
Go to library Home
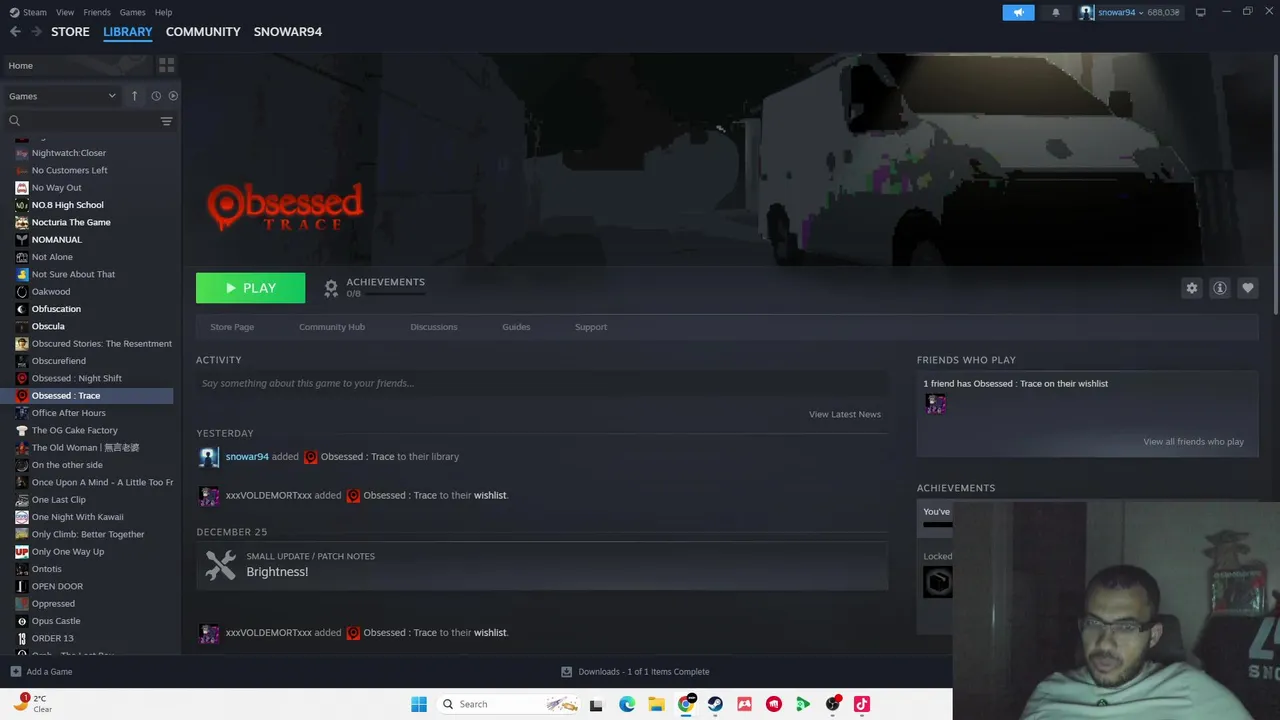coord(76,65)
